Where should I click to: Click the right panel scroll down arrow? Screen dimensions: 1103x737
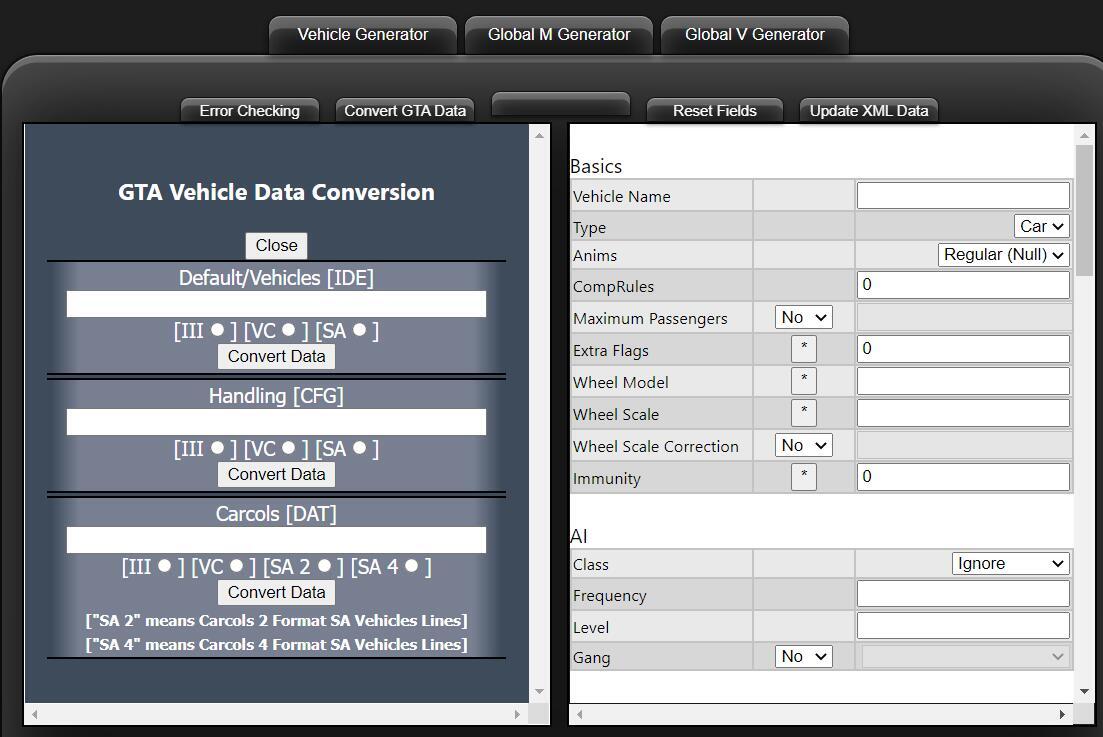coord(1084,692)
